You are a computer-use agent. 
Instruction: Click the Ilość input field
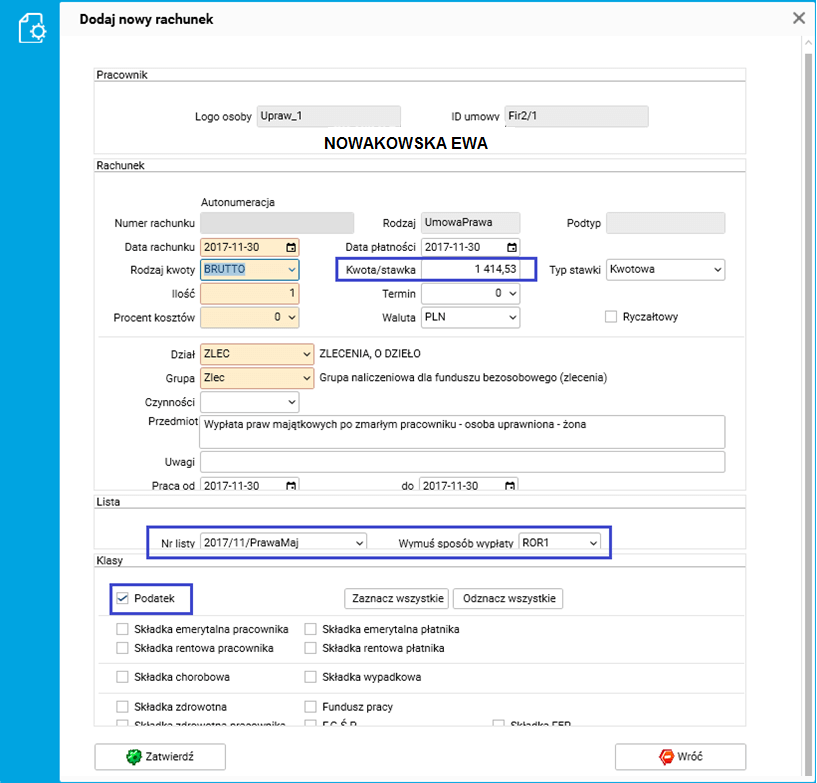click(x=250, y=294)
